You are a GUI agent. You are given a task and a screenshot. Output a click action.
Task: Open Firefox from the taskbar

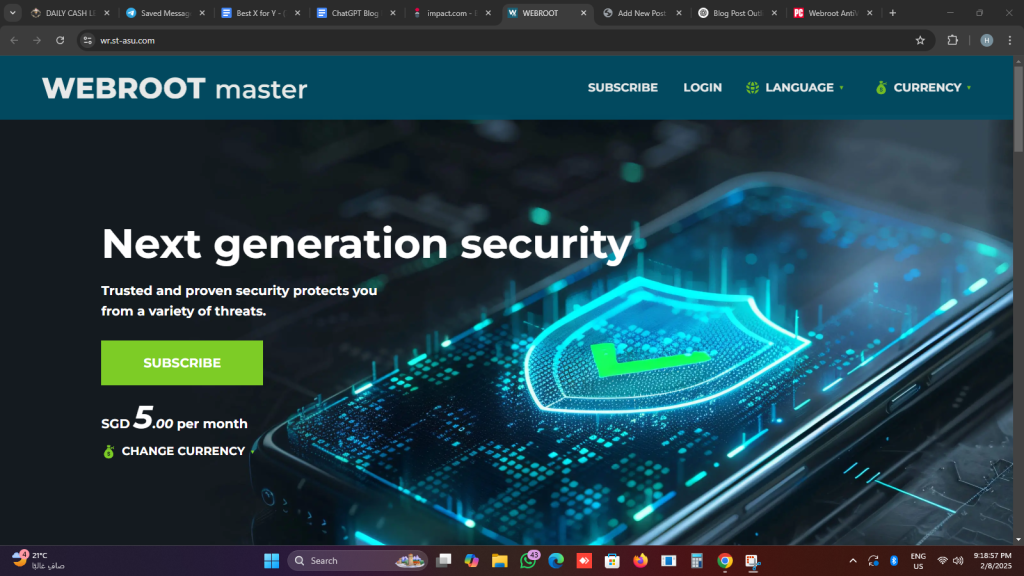click(x=640, y=560)
